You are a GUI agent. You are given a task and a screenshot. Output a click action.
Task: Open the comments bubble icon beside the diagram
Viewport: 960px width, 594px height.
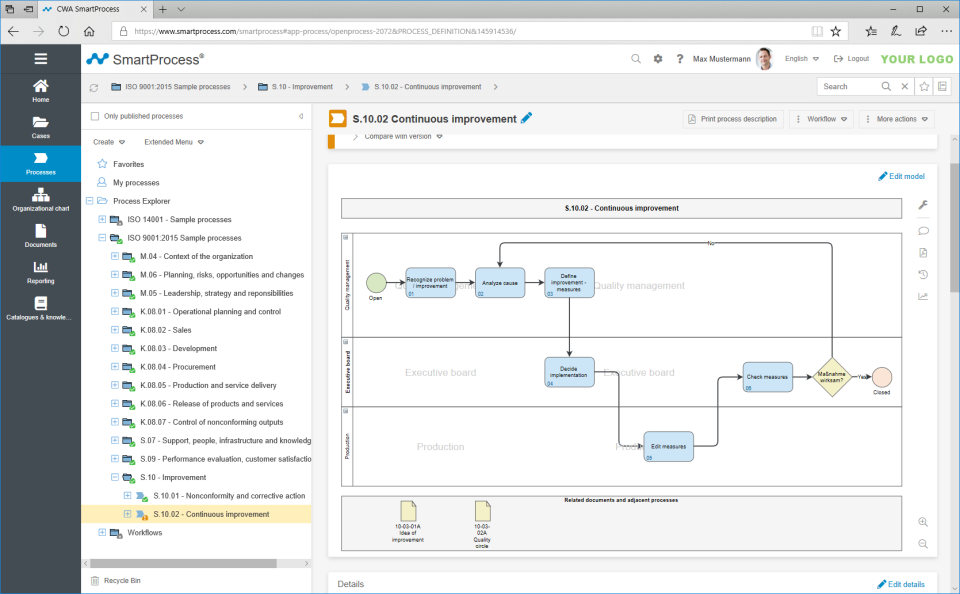tap(923, 231)
